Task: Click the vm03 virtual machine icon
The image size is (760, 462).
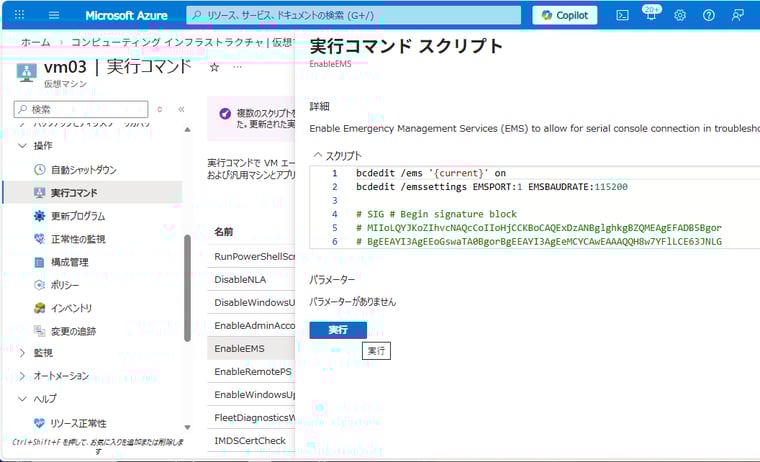Action: (x=26, y=72)
